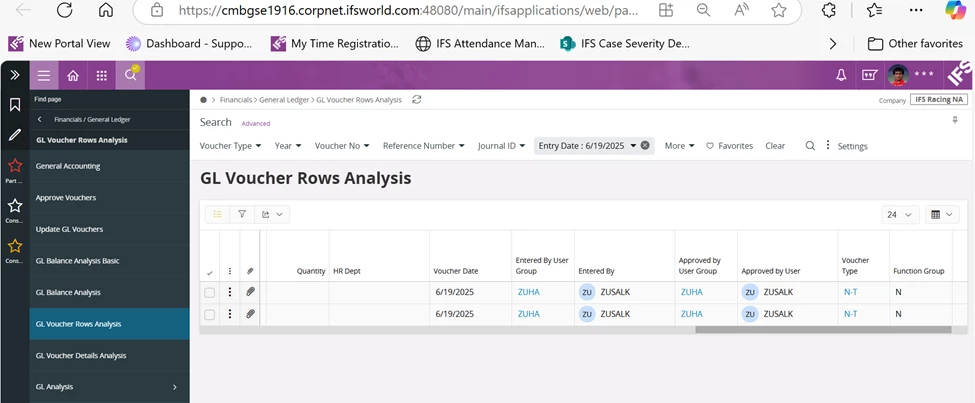Viewport: 975px width, 403px height.
Task: Pin the search panel
Action: (955, 121)
